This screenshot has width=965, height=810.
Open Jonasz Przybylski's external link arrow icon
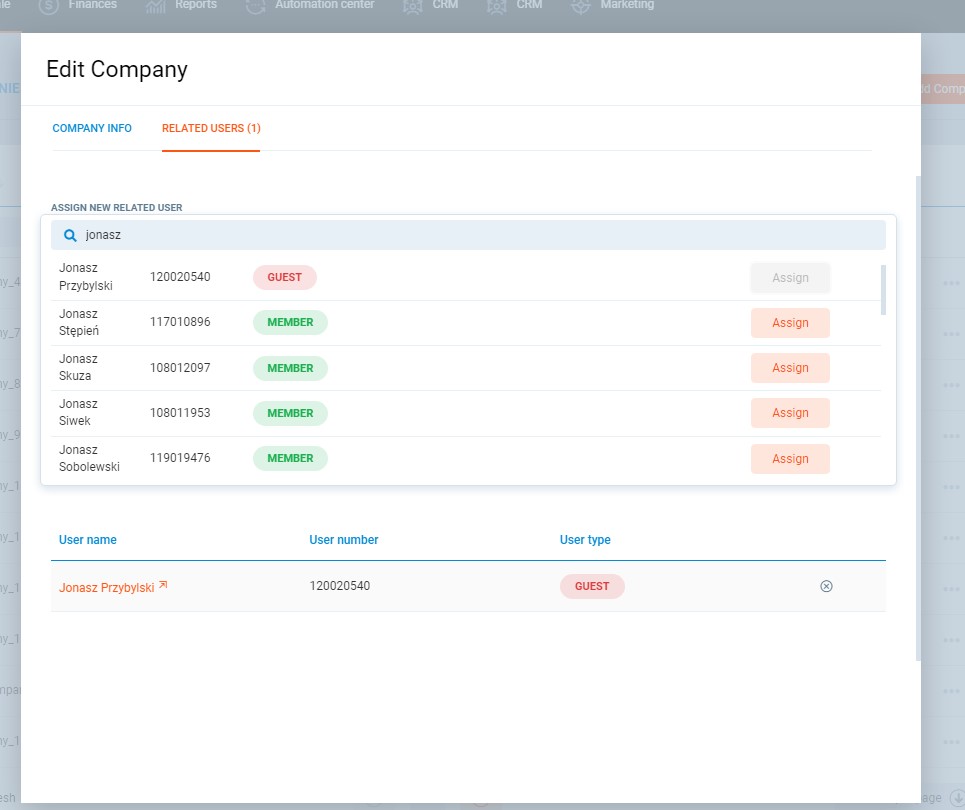click(x=163, y=586)
